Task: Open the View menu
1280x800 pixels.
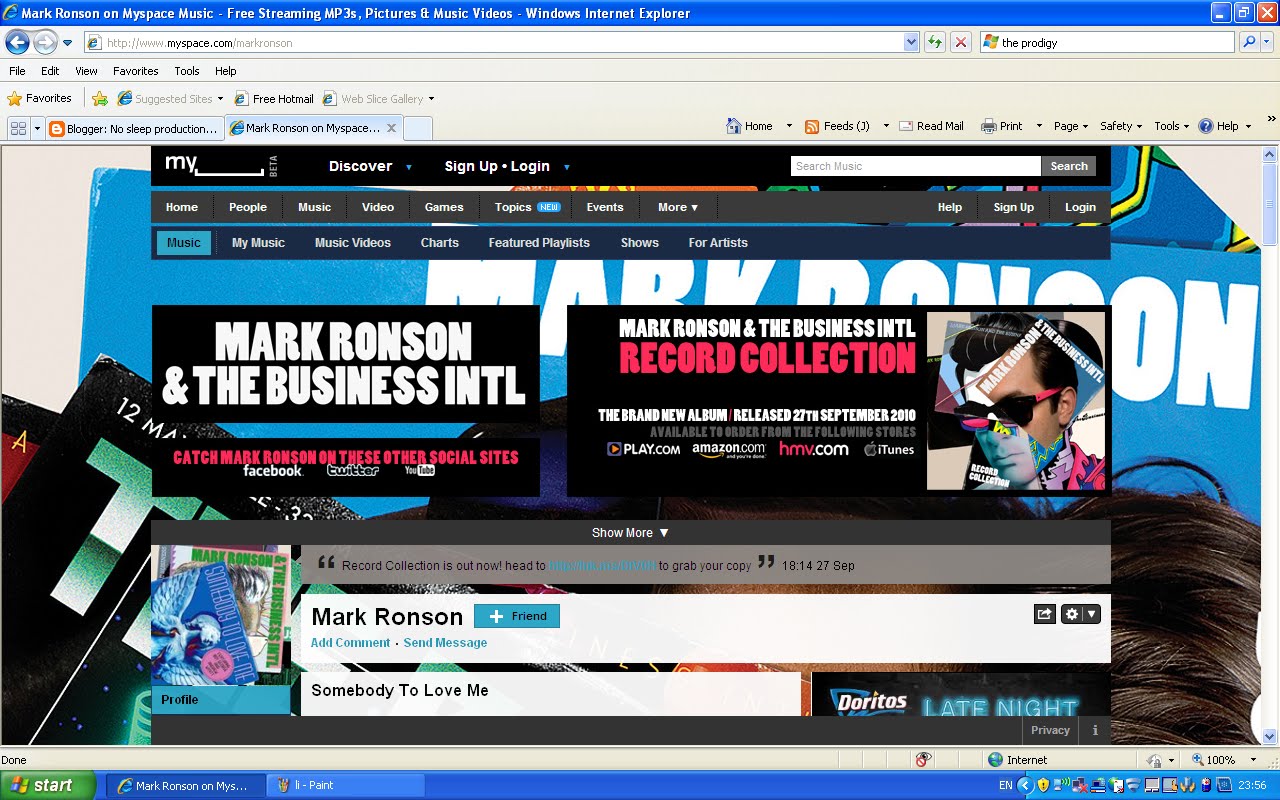Action: click(86, 71)
